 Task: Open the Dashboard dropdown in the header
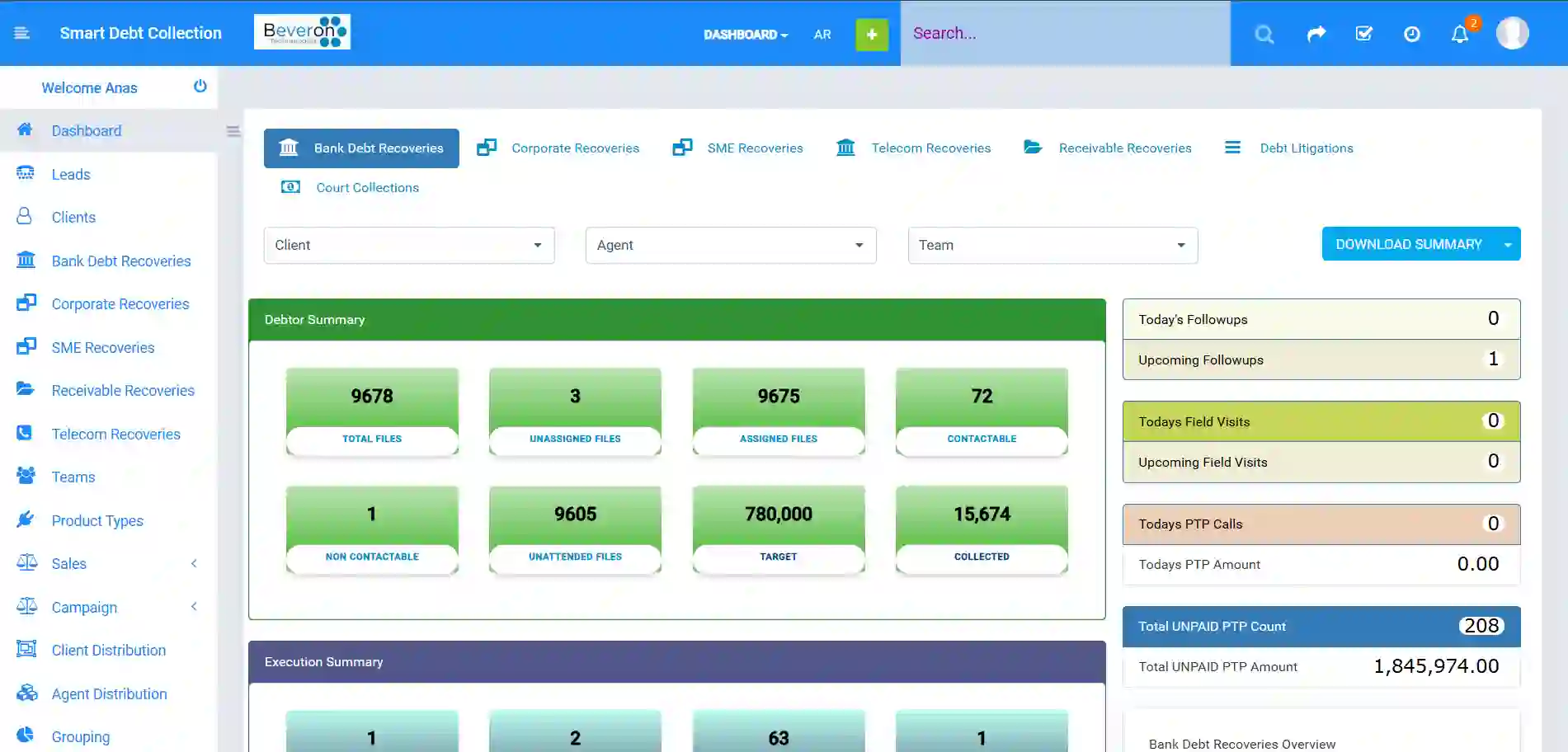pos(745,35)
